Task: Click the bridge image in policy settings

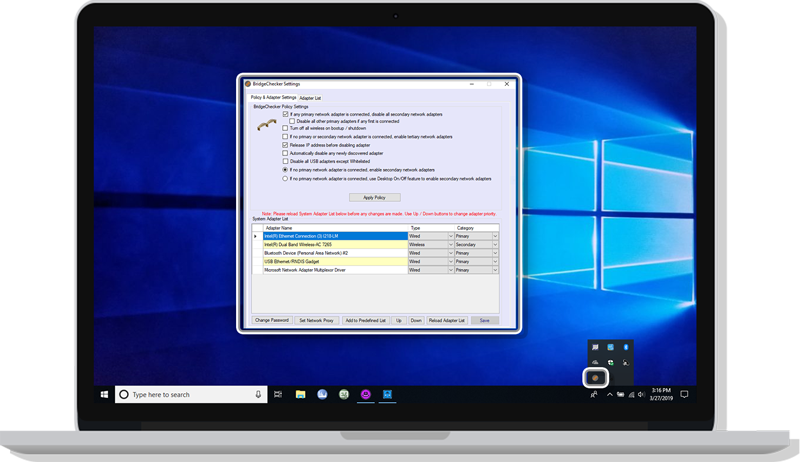Action: pos(266,125)
